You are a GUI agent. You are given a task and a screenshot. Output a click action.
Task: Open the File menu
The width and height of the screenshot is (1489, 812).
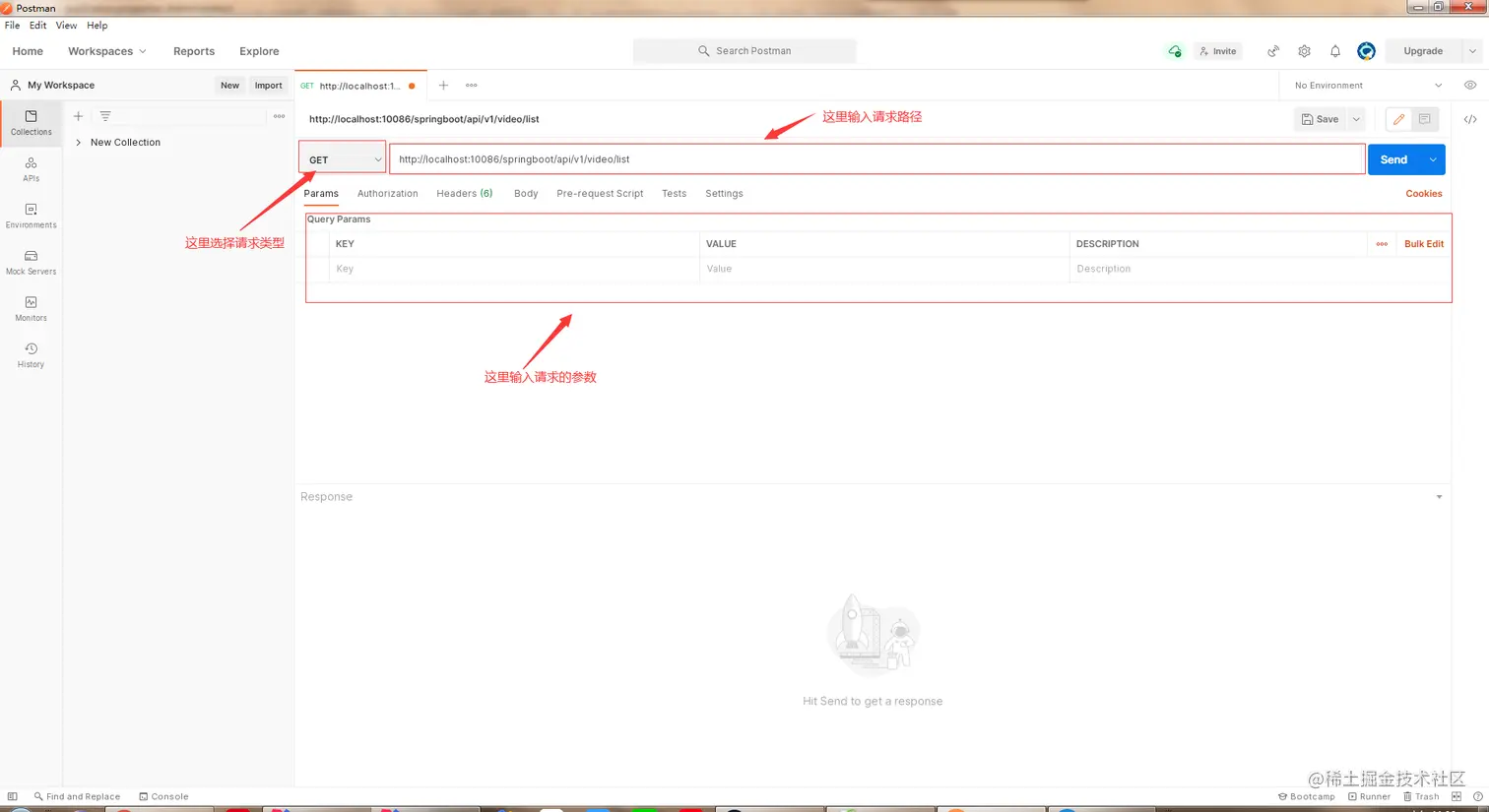pyautogui.click(x=12, y=26)
